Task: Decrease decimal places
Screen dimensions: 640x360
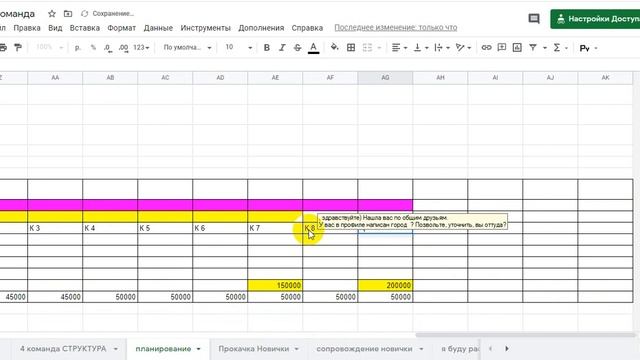Action: (108, 48)
